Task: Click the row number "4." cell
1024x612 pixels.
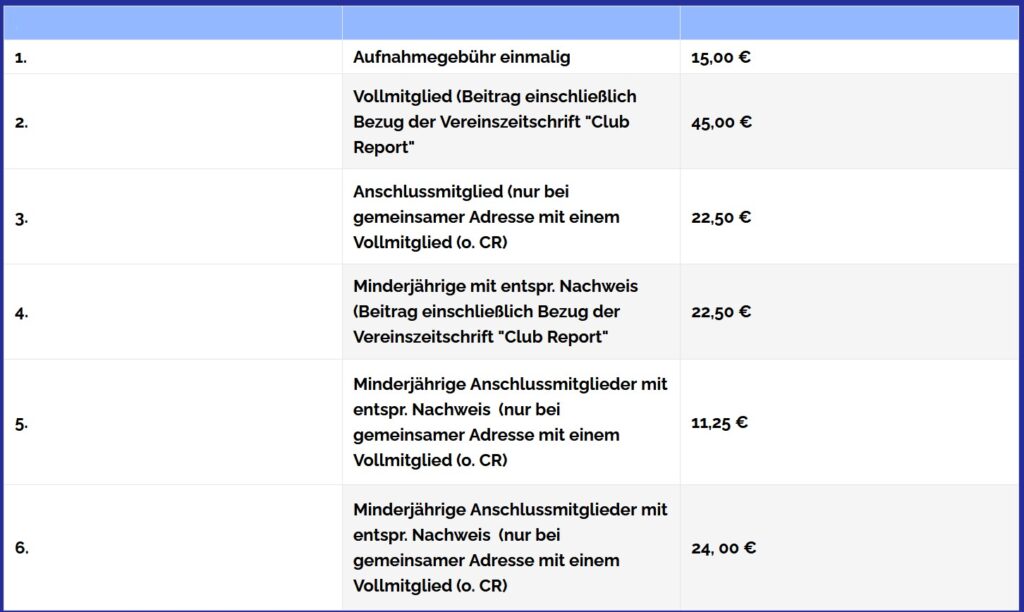Action: 21,312
